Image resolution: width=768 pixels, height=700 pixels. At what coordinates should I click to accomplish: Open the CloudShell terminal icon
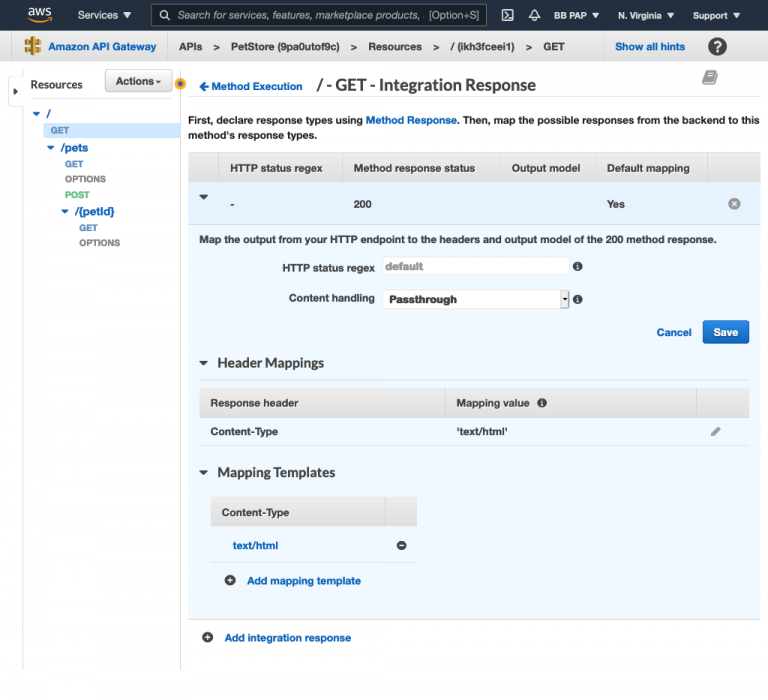pyautogui.click(x=507, y=15)
